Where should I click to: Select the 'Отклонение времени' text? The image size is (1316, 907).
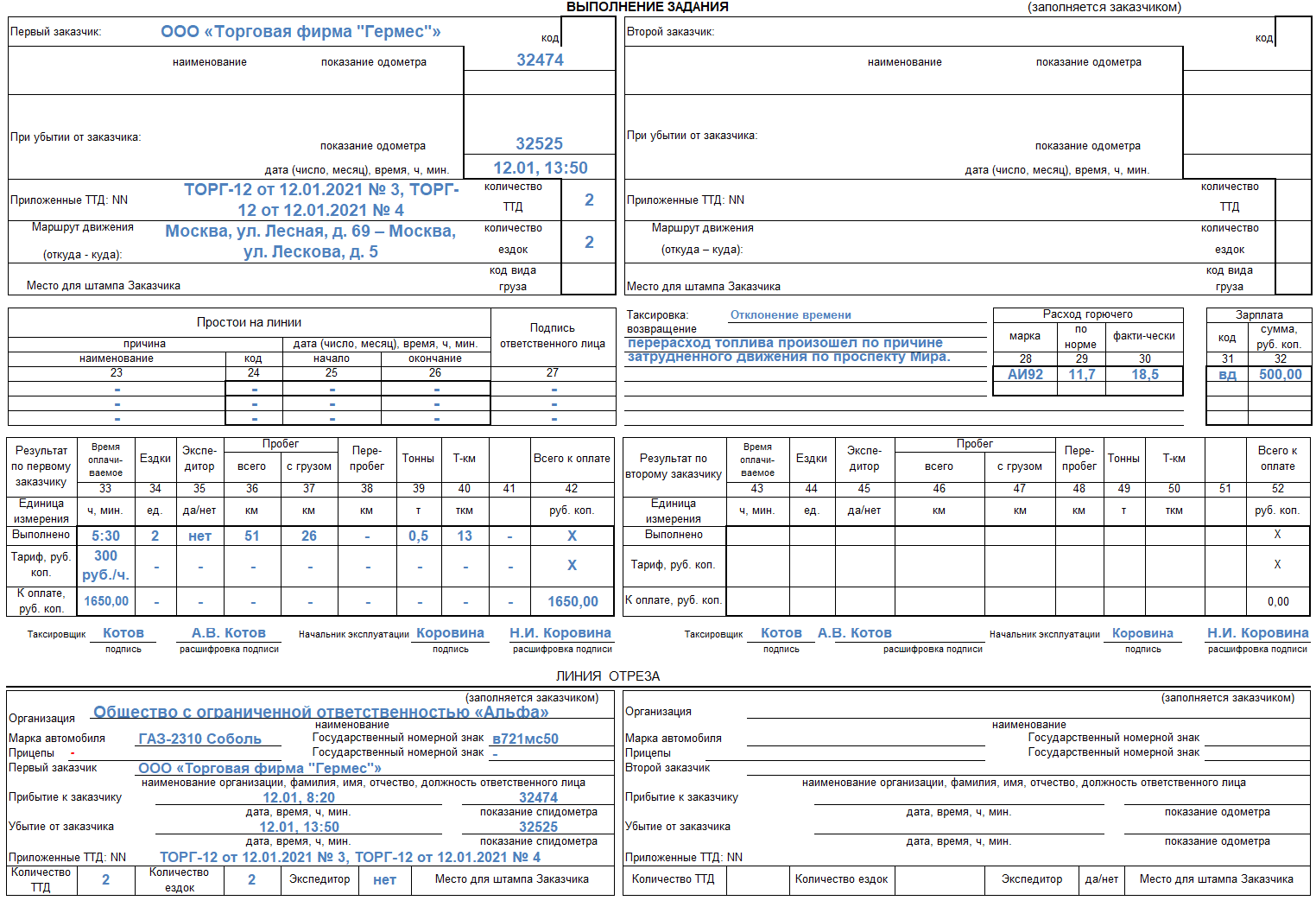[790, 315]
